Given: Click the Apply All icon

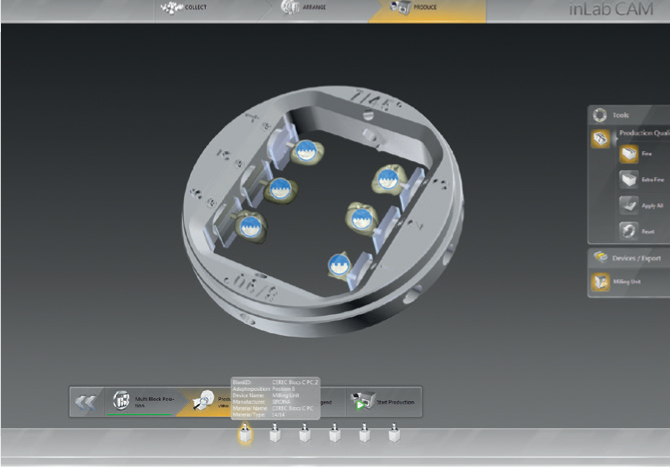Looking at the screenshot, I should 630,205.
